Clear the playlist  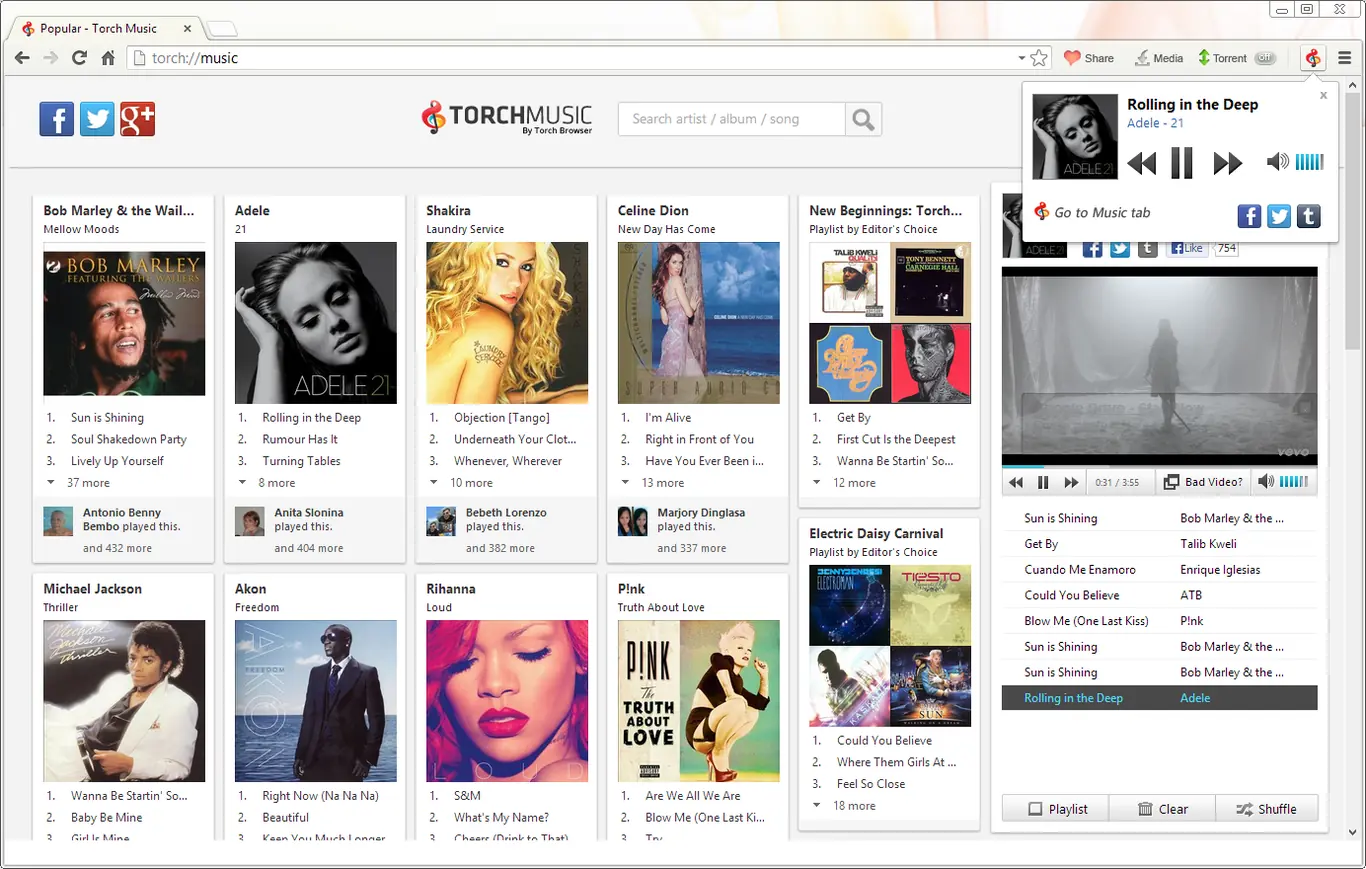tap(1162, 809)
